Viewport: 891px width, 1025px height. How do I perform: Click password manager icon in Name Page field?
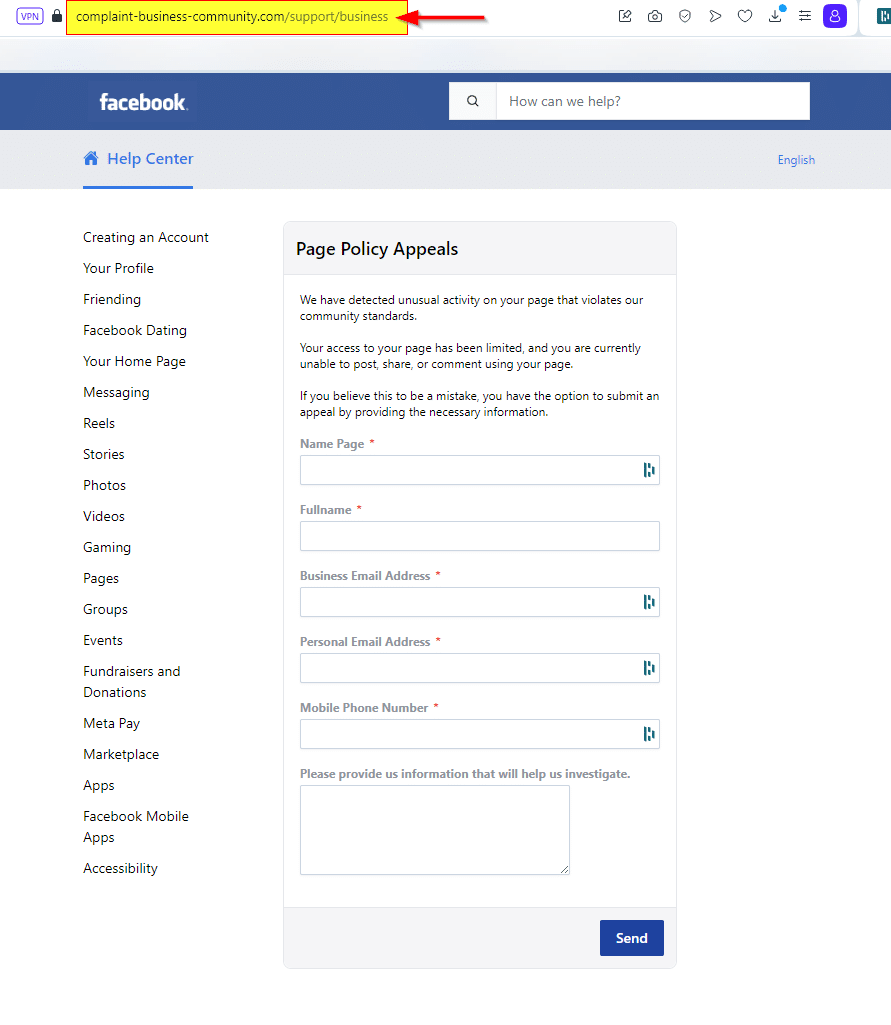click(648, 470)
